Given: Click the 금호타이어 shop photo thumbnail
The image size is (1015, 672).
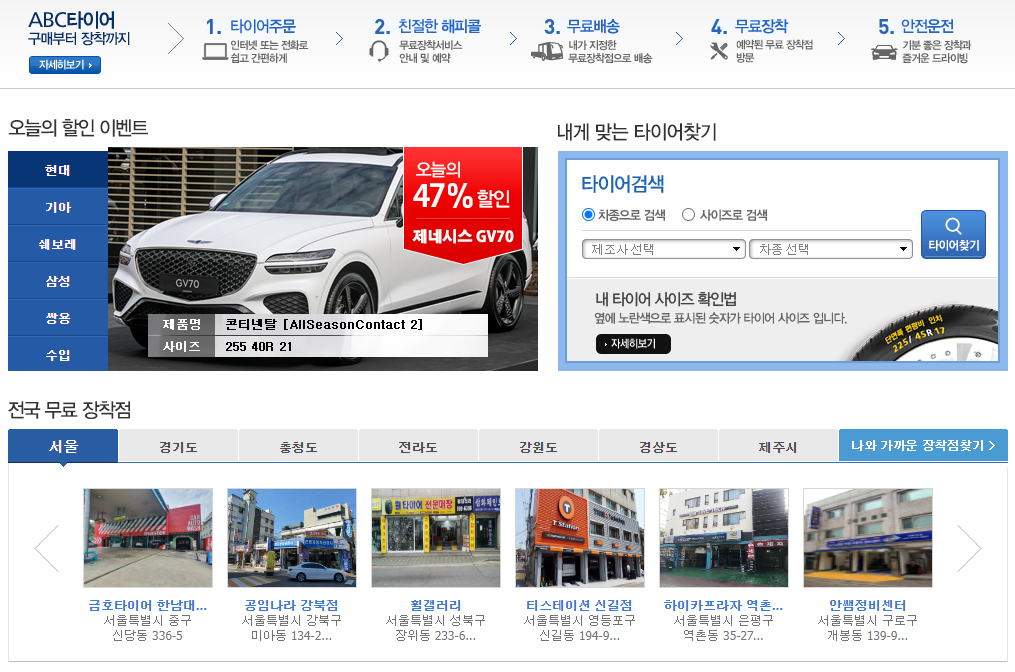Looking at the screenshot, I should click(x=148, y=538).
